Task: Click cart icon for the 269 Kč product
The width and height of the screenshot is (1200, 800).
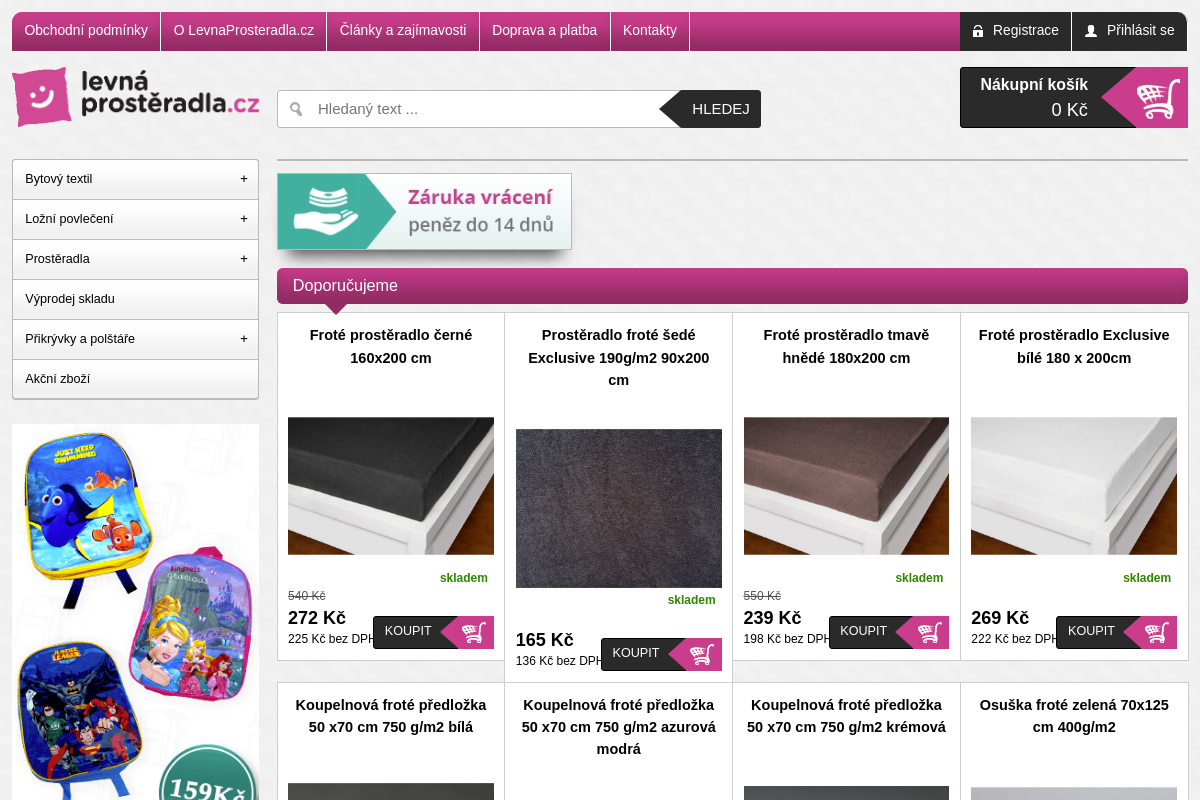Action: click(1157, 632)
